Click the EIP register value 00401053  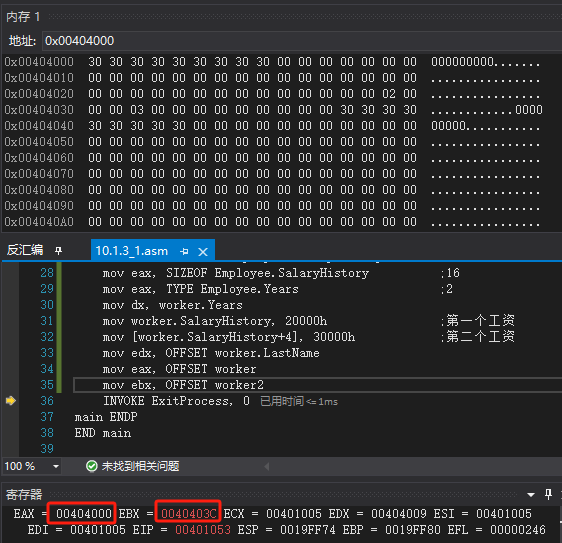tap(203, 530)
